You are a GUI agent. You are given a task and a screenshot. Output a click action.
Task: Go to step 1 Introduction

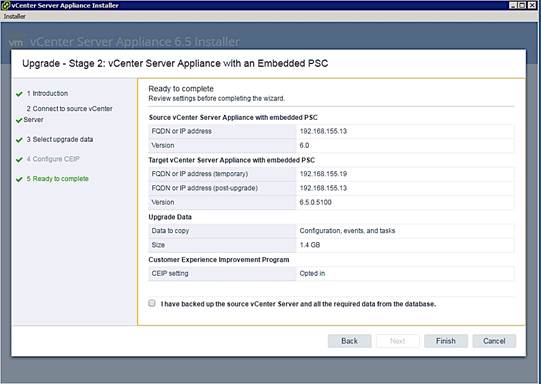[x=47, y=93]
